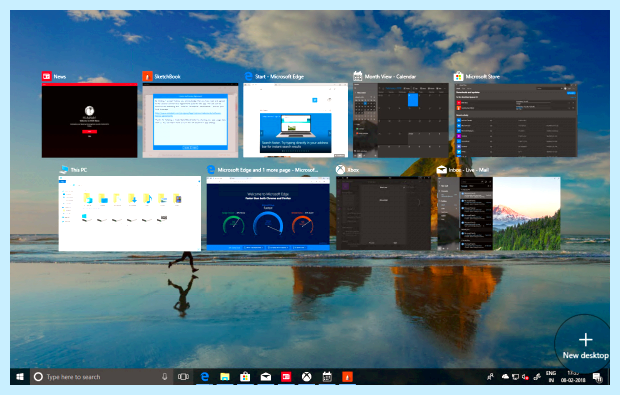Viewport: 620px width, 395px height.
Task: Click the This PC icon beside its title
Action: [64, 170]
